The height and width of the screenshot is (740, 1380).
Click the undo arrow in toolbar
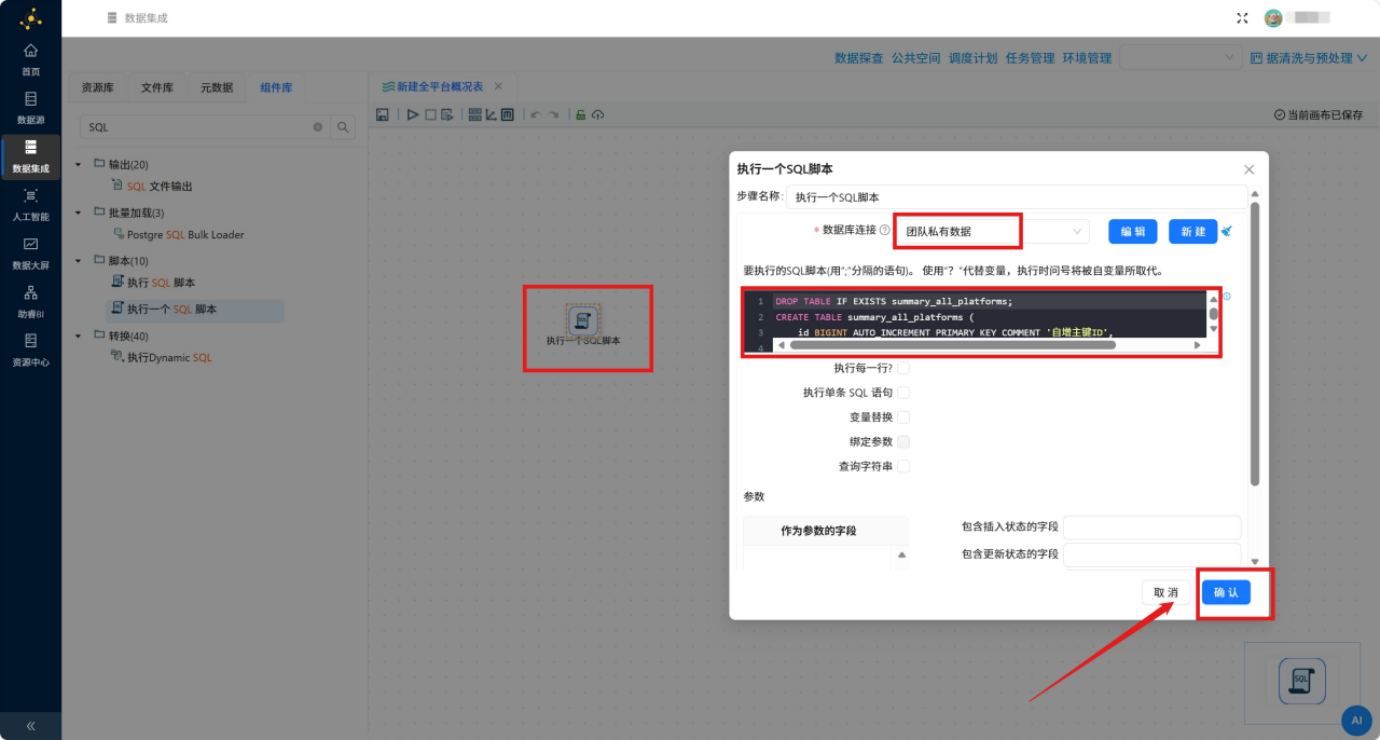click(x=535, y=115)
